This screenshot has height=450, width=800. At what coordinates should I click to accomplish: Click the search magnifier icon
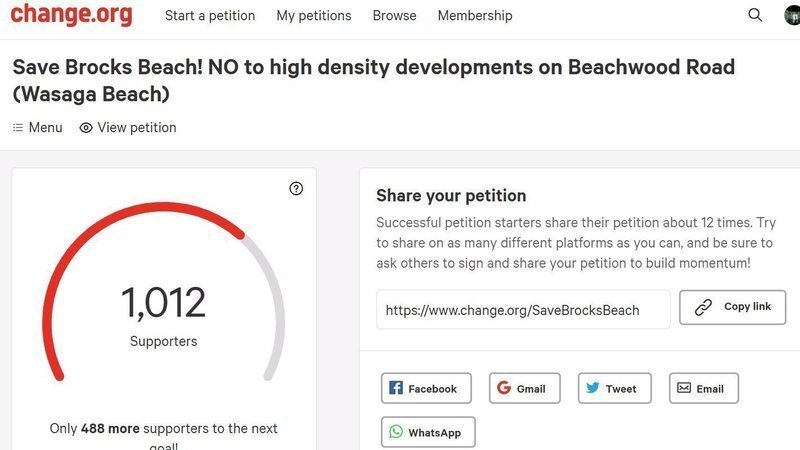(x=755, y=15)
